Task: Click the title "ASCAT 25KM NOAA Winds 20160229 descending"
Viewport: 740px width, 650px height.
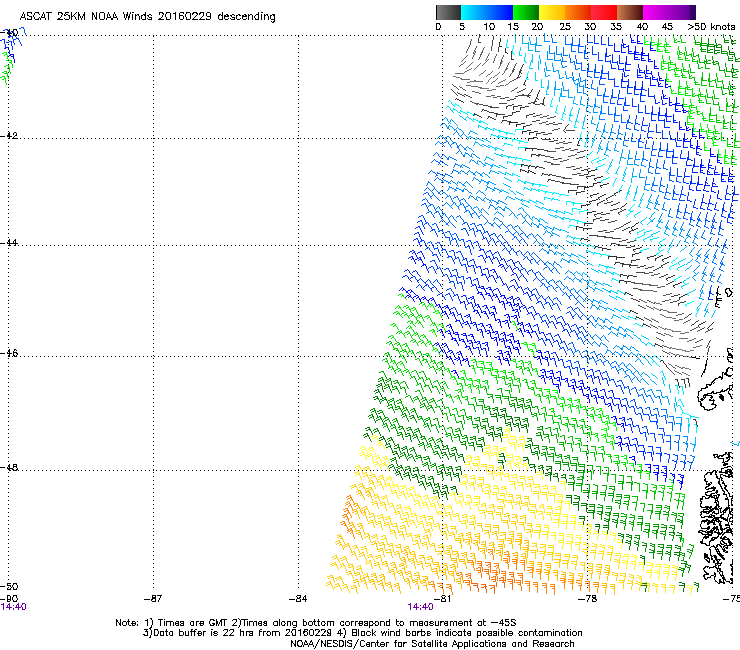Action: (x=148, y=17)
